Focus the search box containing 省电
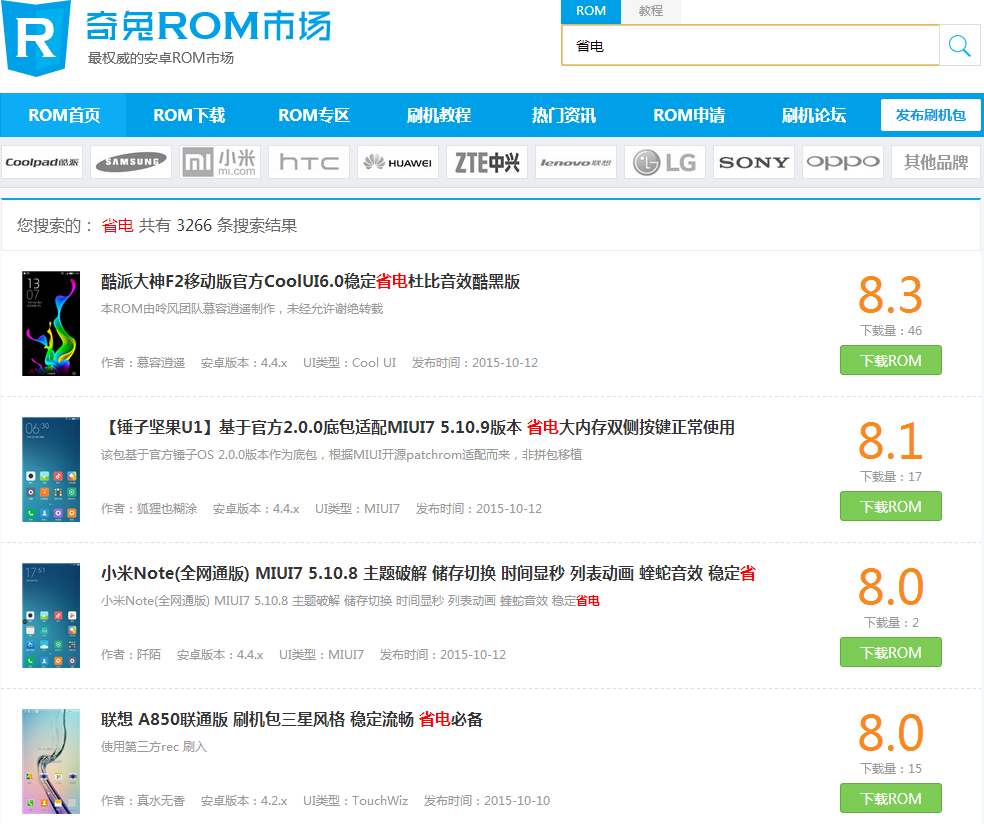The width and height of the screenshot is (984, 824). pyautogui.click(x=751, y=45)
